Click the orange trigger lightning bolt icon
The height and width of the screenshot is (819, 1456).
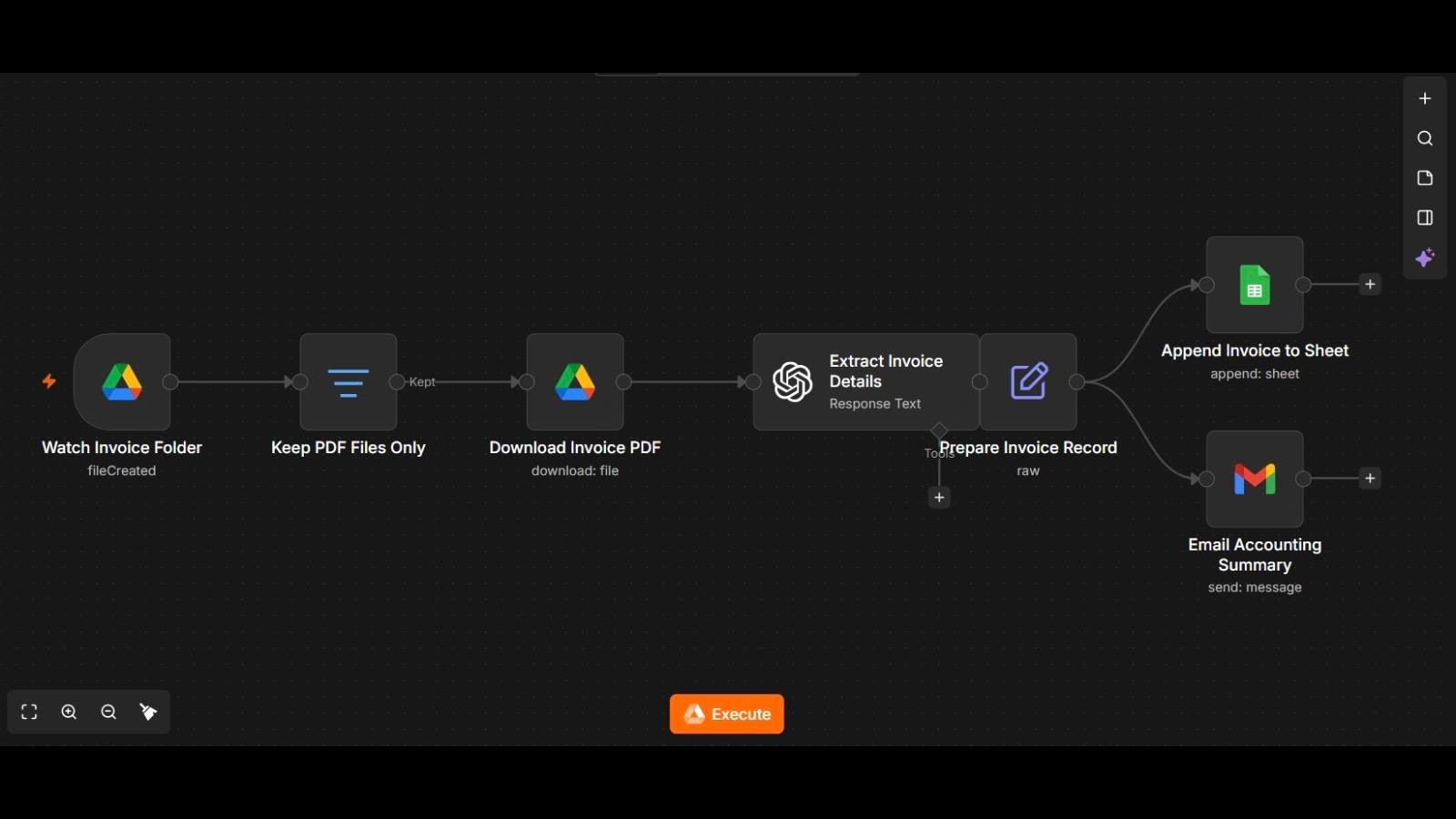(x=49, y=381)
